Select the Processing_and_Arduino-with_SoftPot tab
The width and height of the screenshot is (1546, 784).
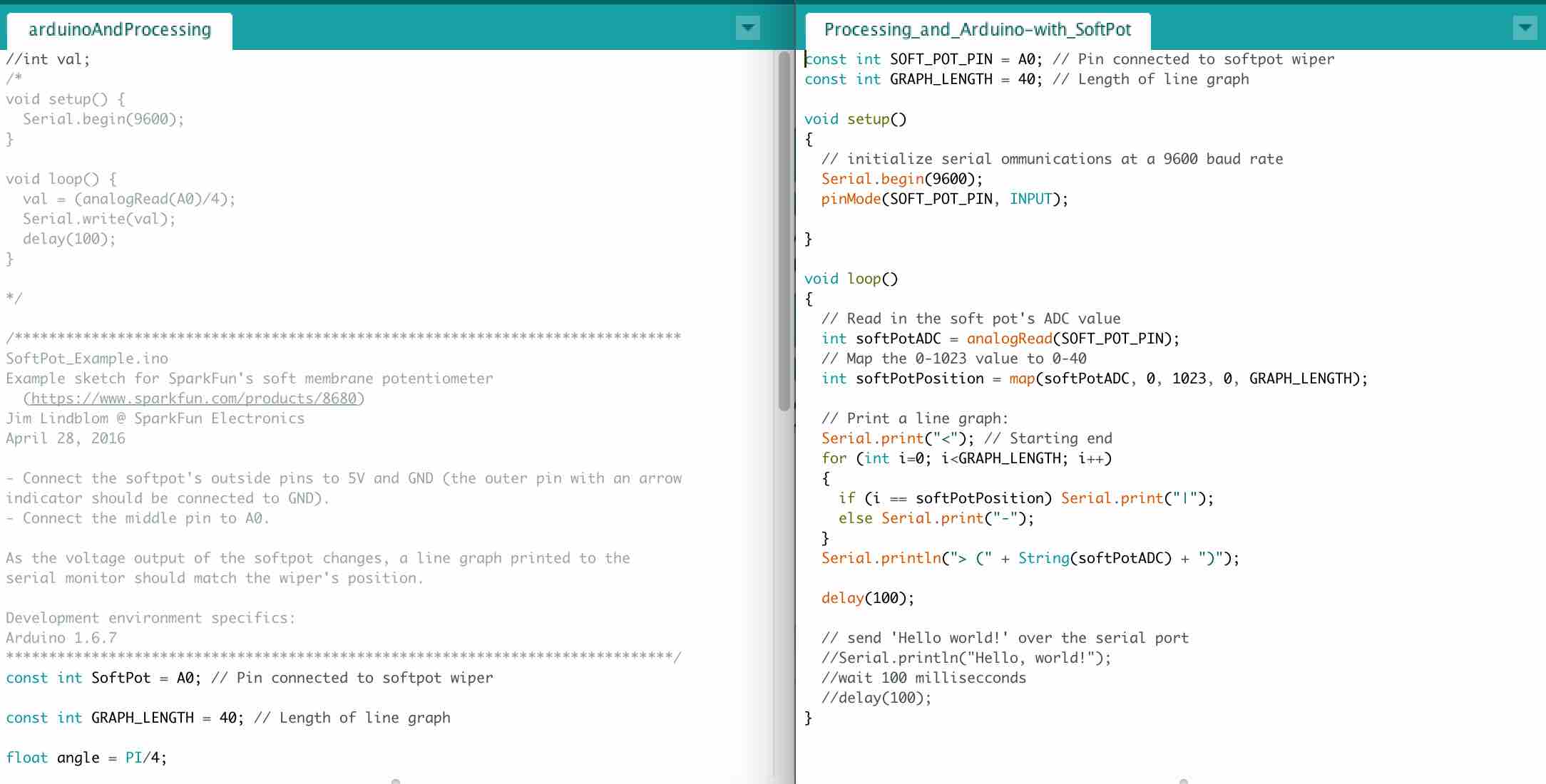pyautogui.click(x=977, y=30)
